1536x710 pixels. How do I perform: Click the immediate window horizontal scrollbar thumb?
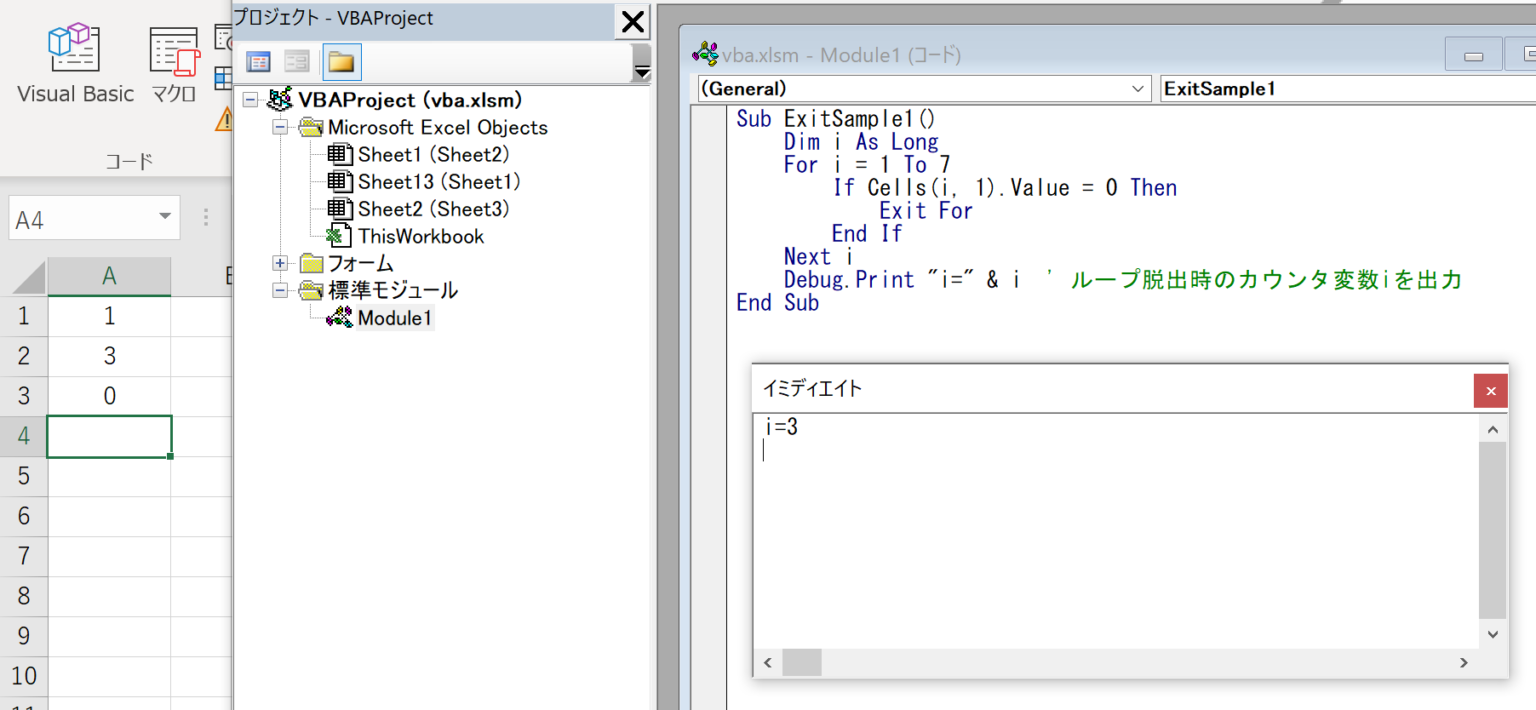(801, 662)
